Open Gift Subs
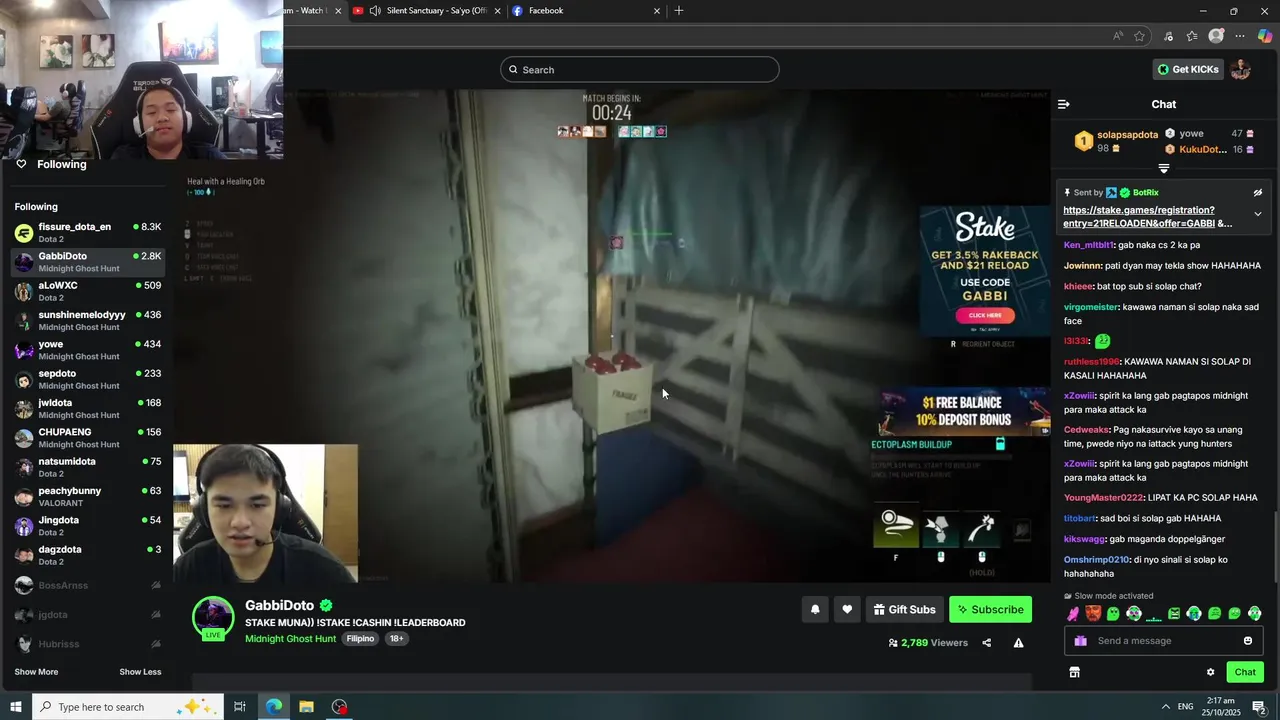 pos(904,609)
